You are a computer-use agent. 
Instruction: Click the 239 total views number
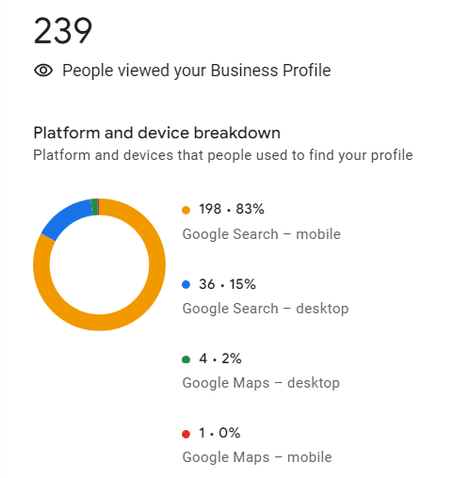coord(63,31)
